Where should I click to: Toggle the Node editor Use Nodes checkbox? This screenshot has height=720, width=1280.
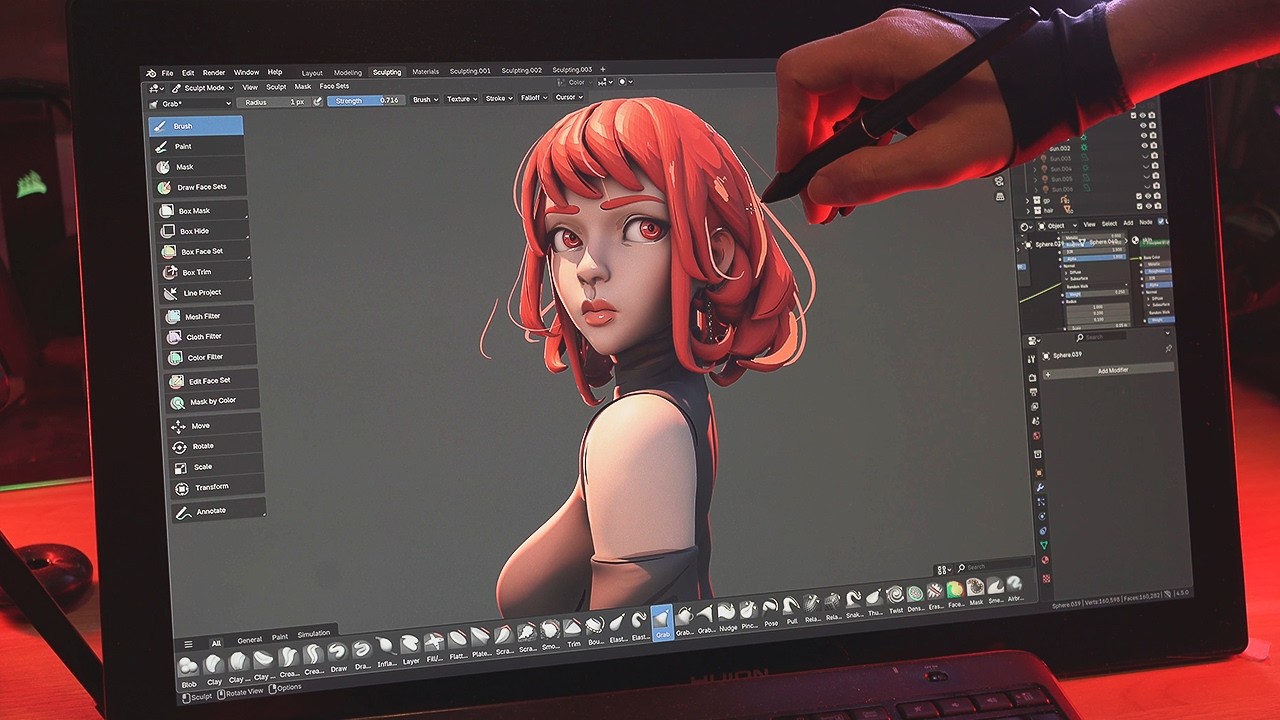point(1161,222)
